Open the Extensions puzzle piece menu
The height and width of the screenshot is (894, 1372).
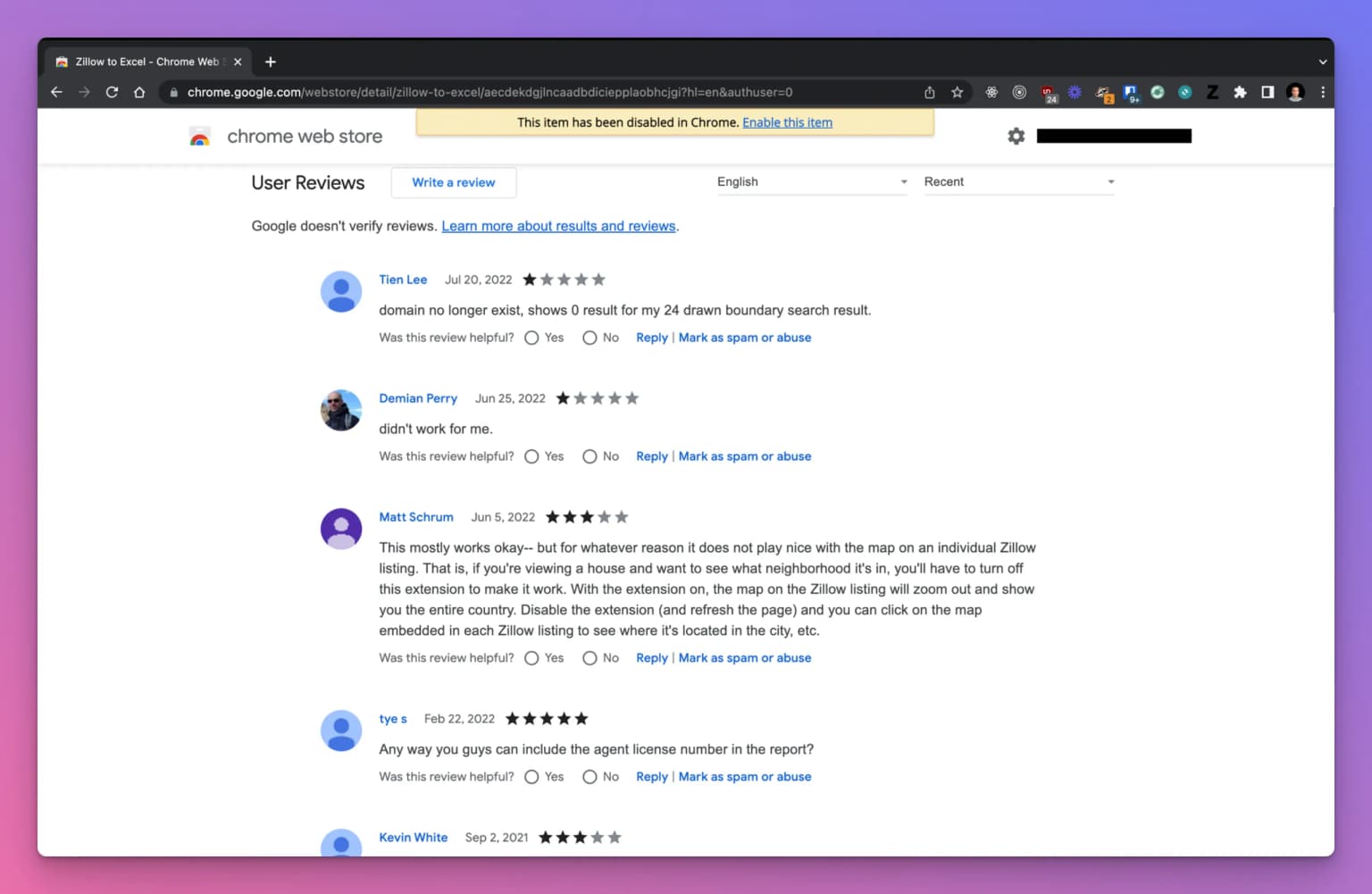[1240, 92]
